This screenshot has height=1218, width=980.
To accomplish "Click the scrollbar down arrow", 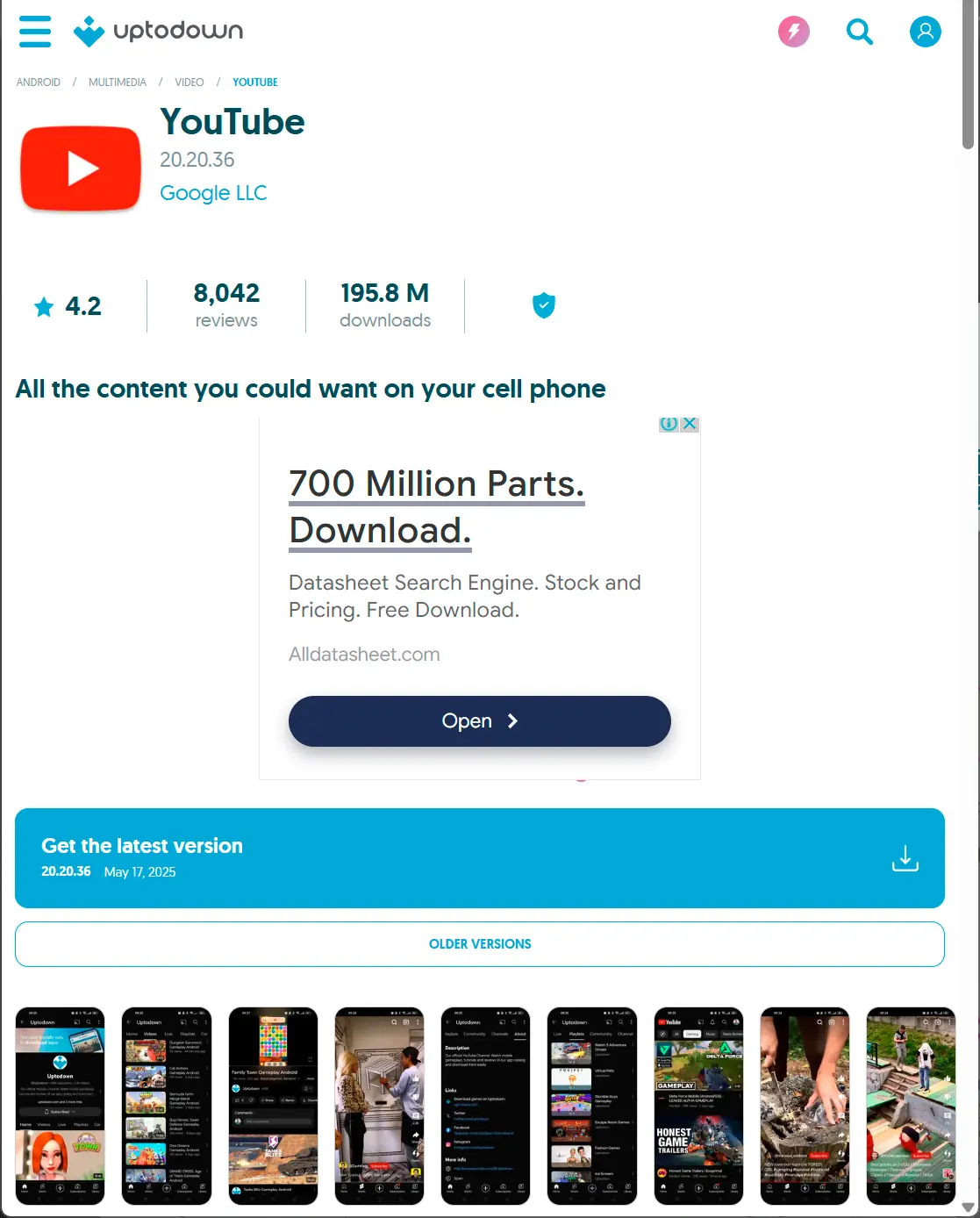I will click(969, 1208).
